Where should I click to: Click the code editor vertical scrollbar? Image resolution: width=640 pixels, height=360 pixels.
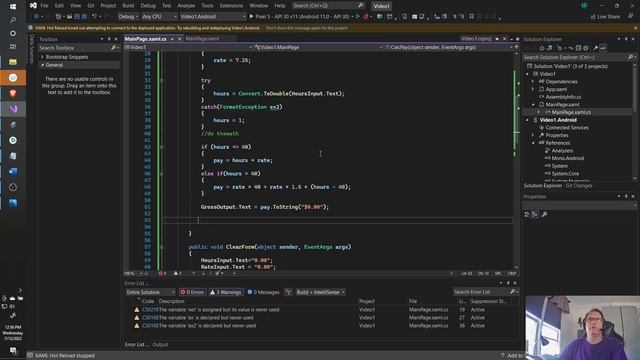pos(517,159)
